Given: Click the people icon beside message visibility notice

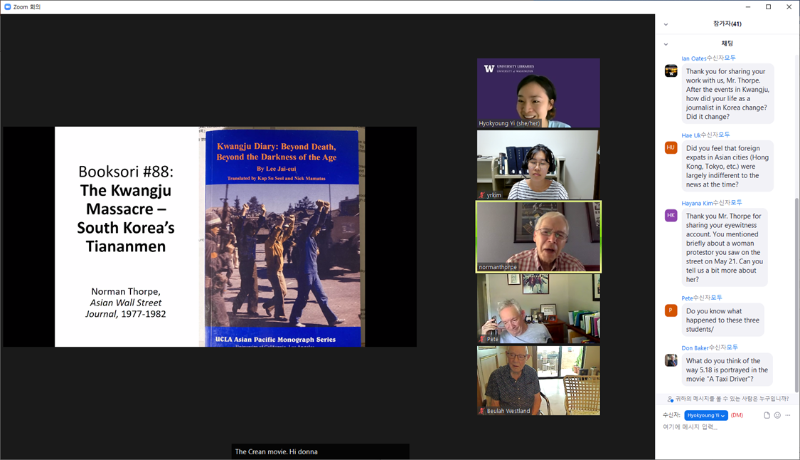Looking at the screenshot, I should pyautogui.click(x=670, y=399).
